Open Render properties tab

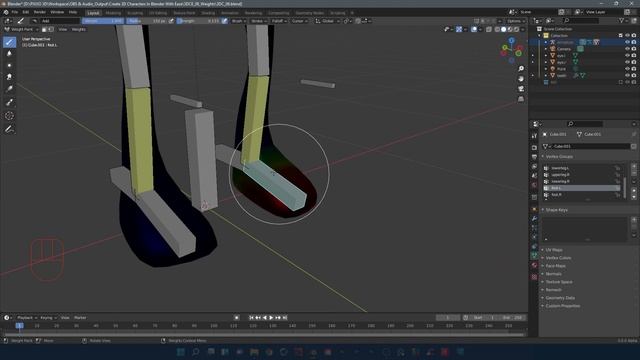[x=534, y=147]
